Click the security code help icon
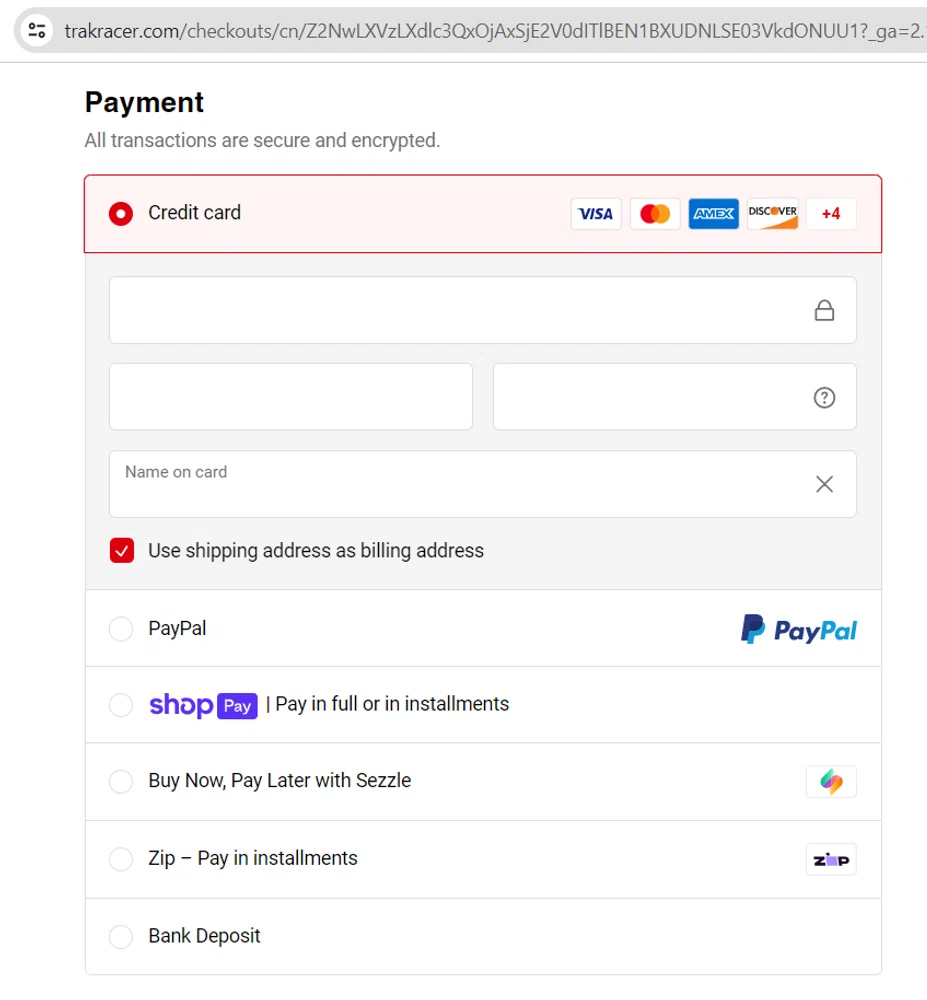This screenshot has height=1000, width=927. (x=823, y=397)
